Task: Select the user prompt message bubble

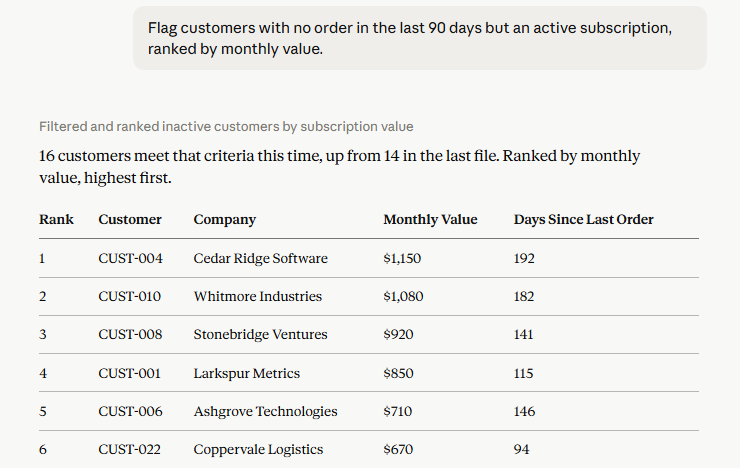Action: coord(420,38)
